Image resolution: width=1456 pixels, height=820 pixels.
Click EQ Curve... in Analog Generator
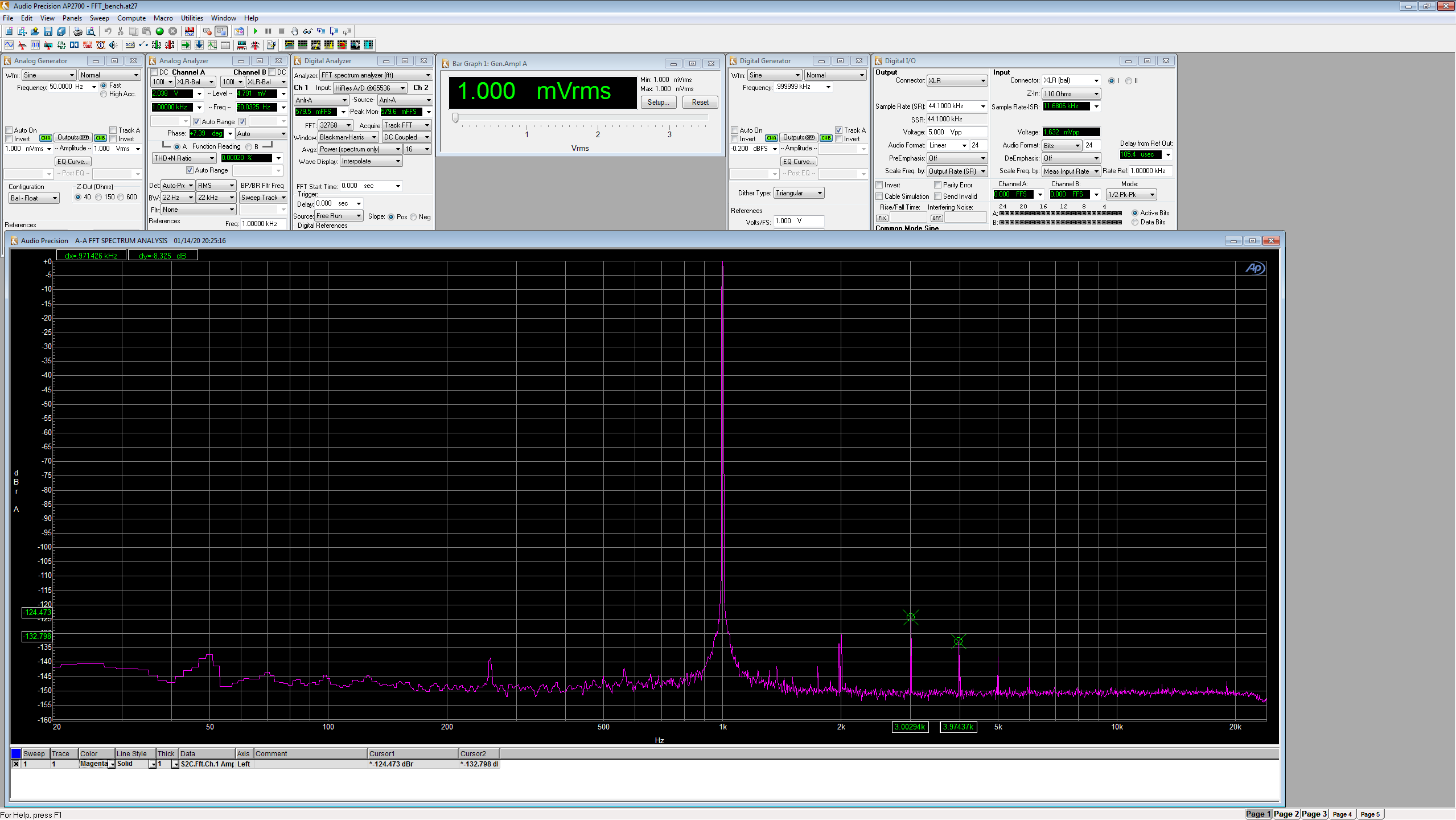pyautogui.click(x=73, y=162)
